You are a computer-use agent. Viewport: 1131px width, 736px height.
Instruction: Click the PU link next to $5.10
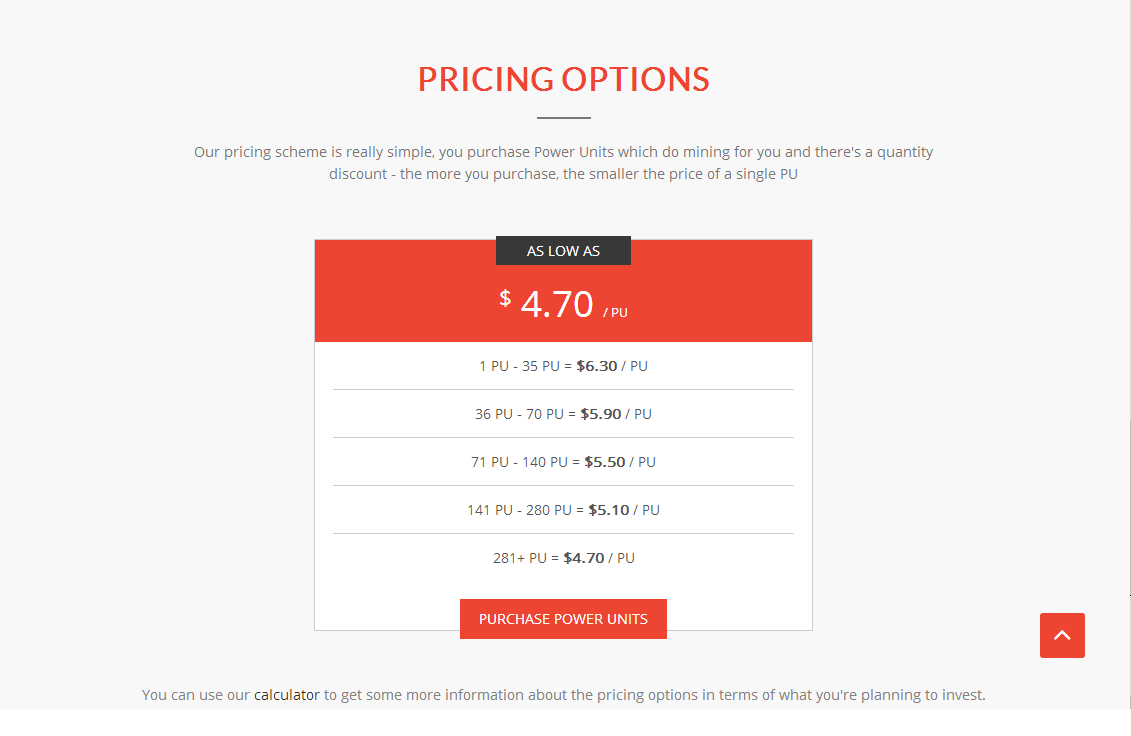coord(651,509)
